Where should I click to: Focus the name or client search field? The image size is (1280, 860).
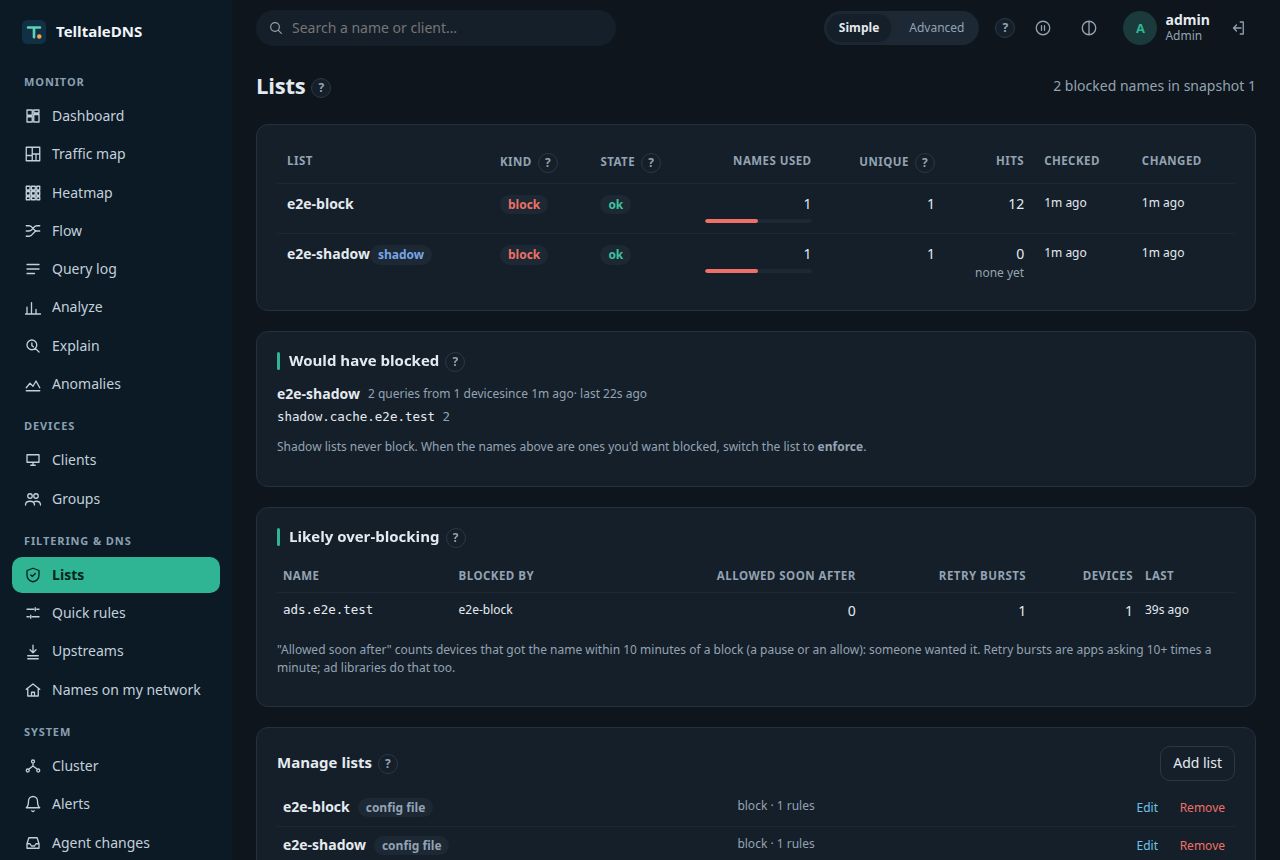[x=436, y=28]
